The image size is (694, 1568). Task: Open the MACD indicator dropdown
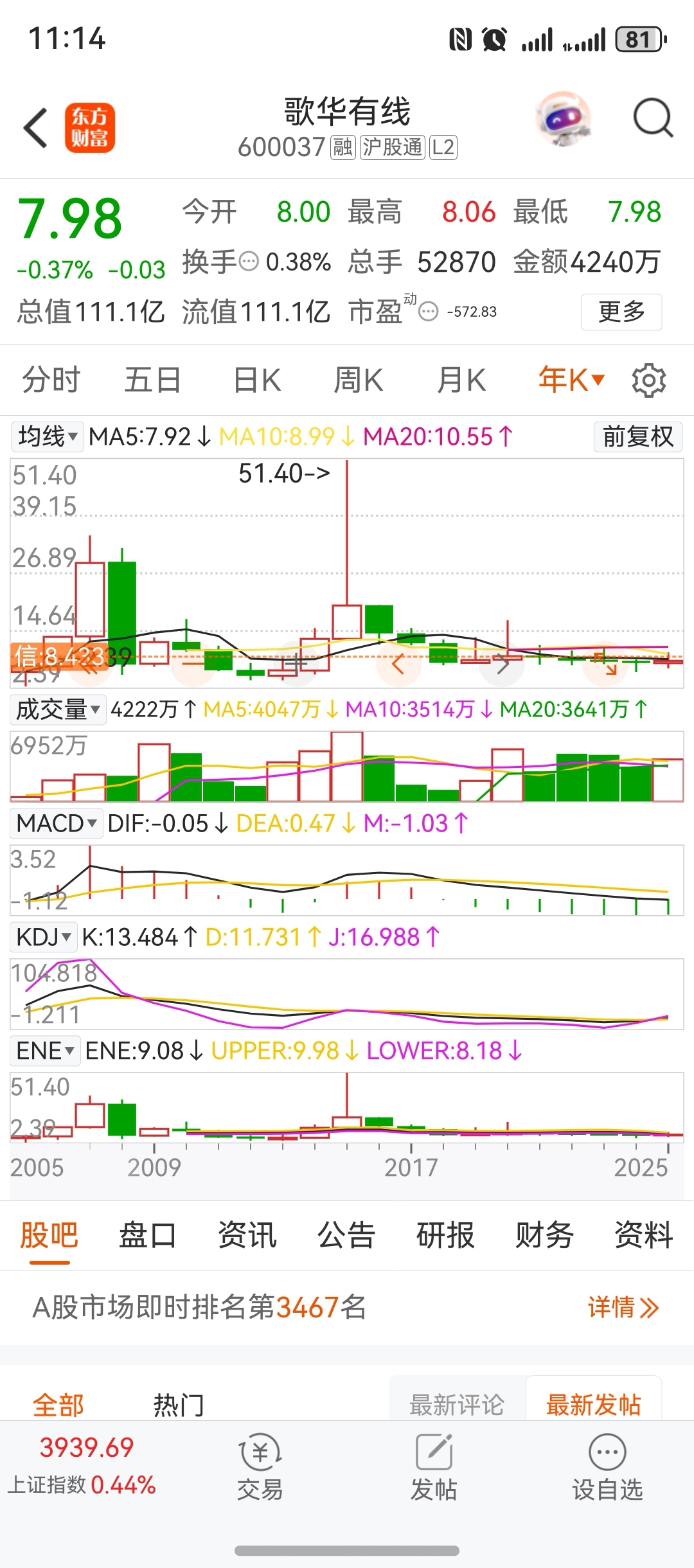(x=57, y=823)
